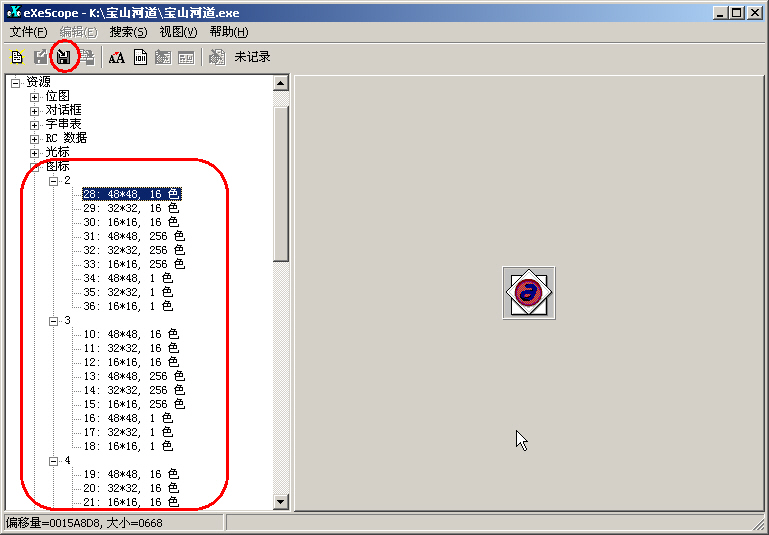Click the icon preview image

(x=529, y=293)
